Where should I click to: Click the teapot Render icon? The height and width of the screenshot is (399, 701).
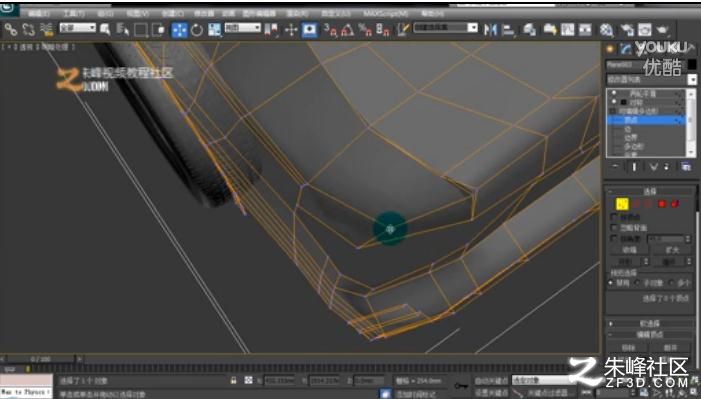pyautogui.click(x=662, y=30)
